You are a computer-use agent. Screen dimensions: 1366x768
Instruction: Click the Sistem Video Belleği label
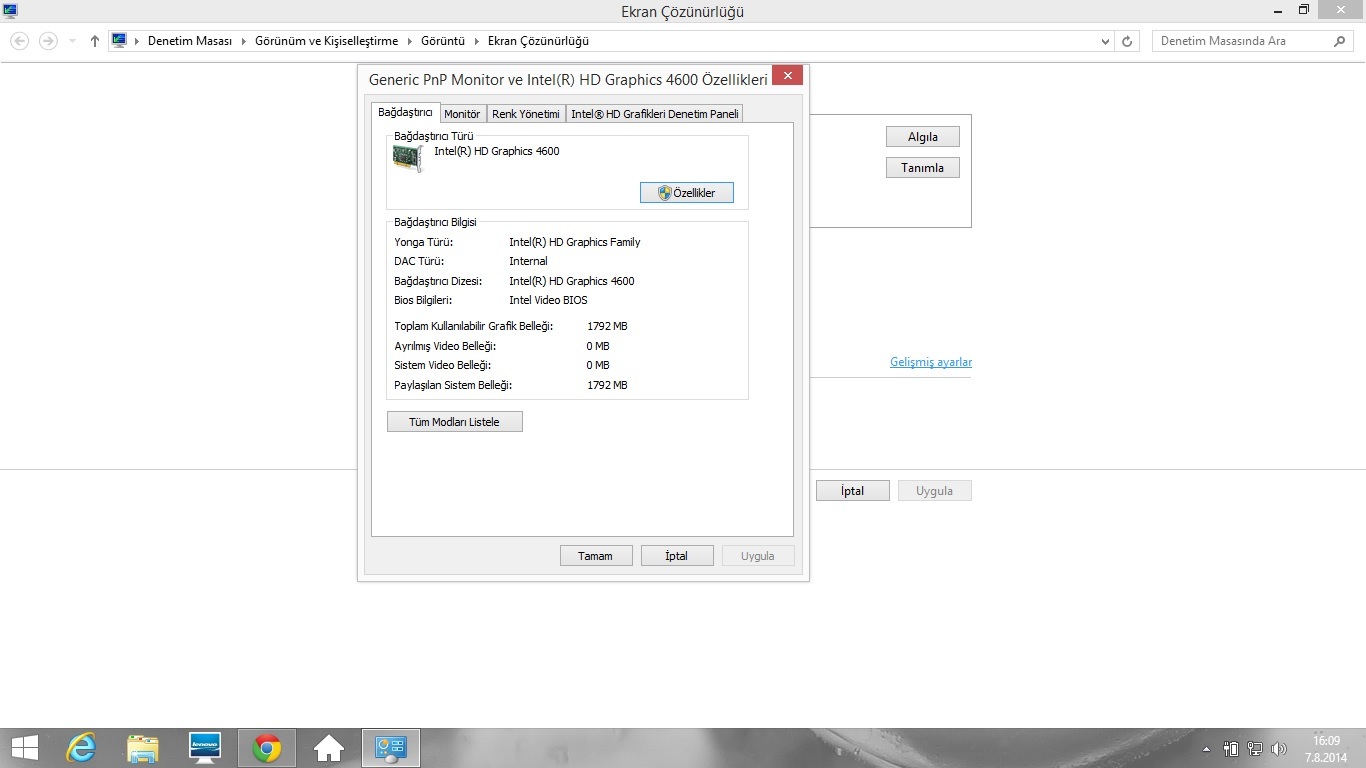click(443, 365)
